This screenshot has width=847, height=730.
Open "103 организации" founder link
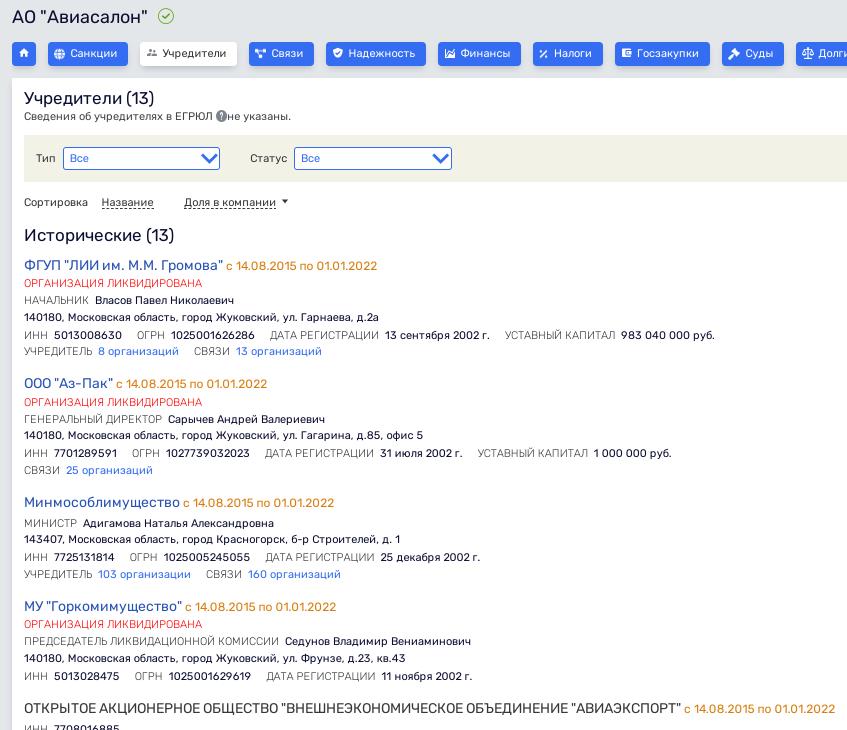click(x=144, y=574)
